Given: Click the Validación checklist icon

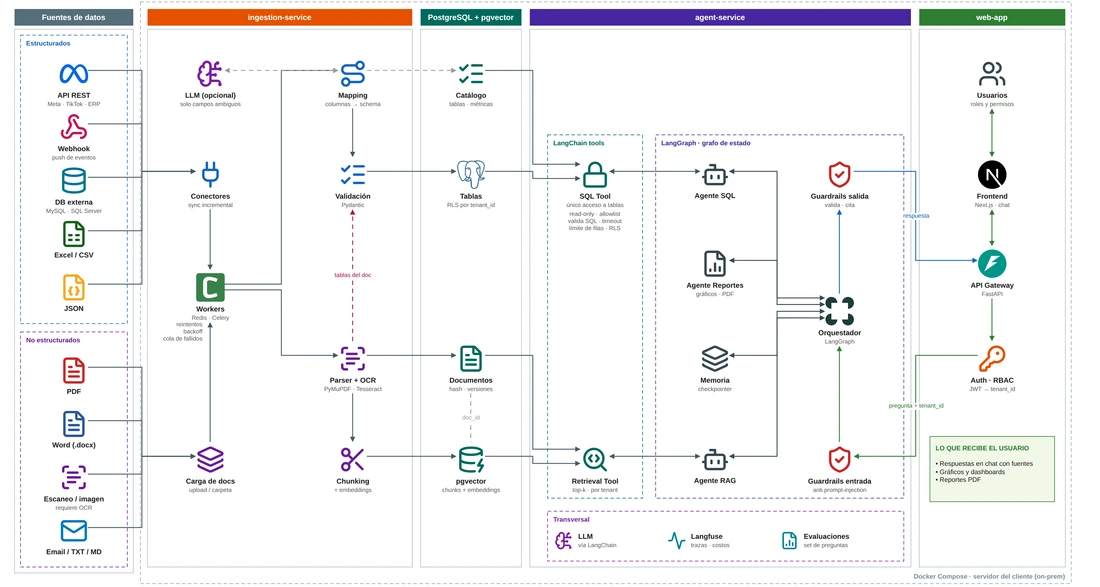Looking at the screenshot, I should click(x=352, y=175).
